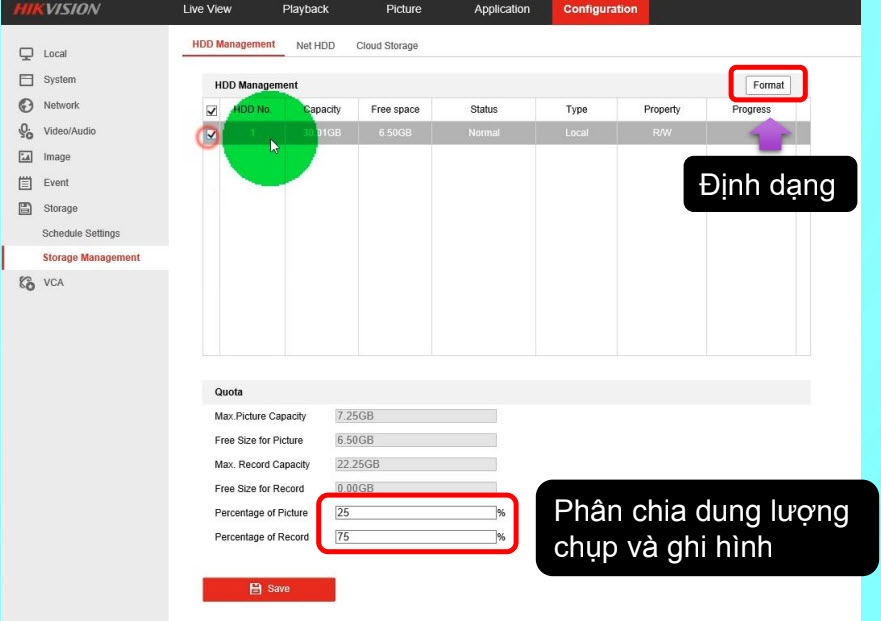Toggle checkbox for HDD number 1

point(210,134)
